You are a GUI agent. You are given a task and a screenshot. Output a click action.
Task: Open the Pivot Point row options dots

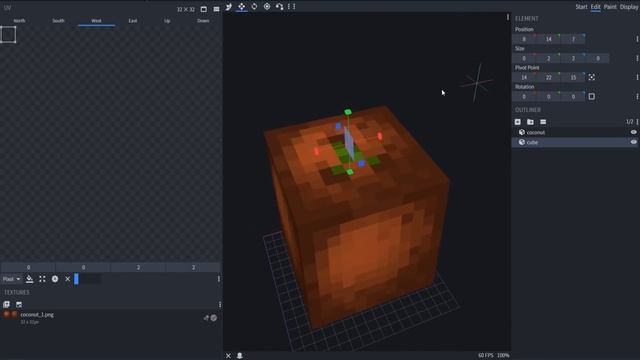pyautogui.click(x=637, y=77)
